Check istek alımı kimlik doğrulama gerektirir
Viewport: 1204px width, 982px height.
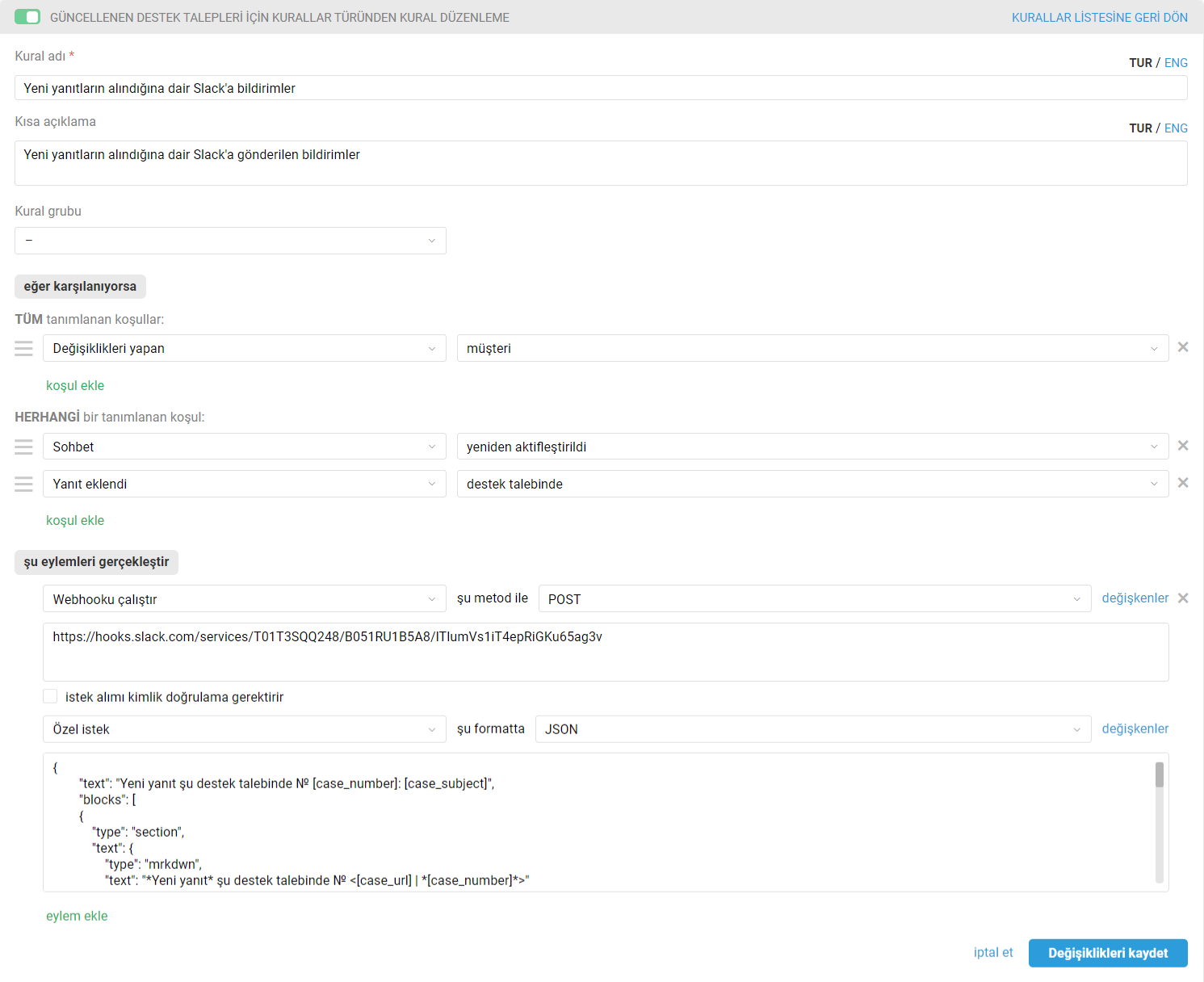coord(50,696)
